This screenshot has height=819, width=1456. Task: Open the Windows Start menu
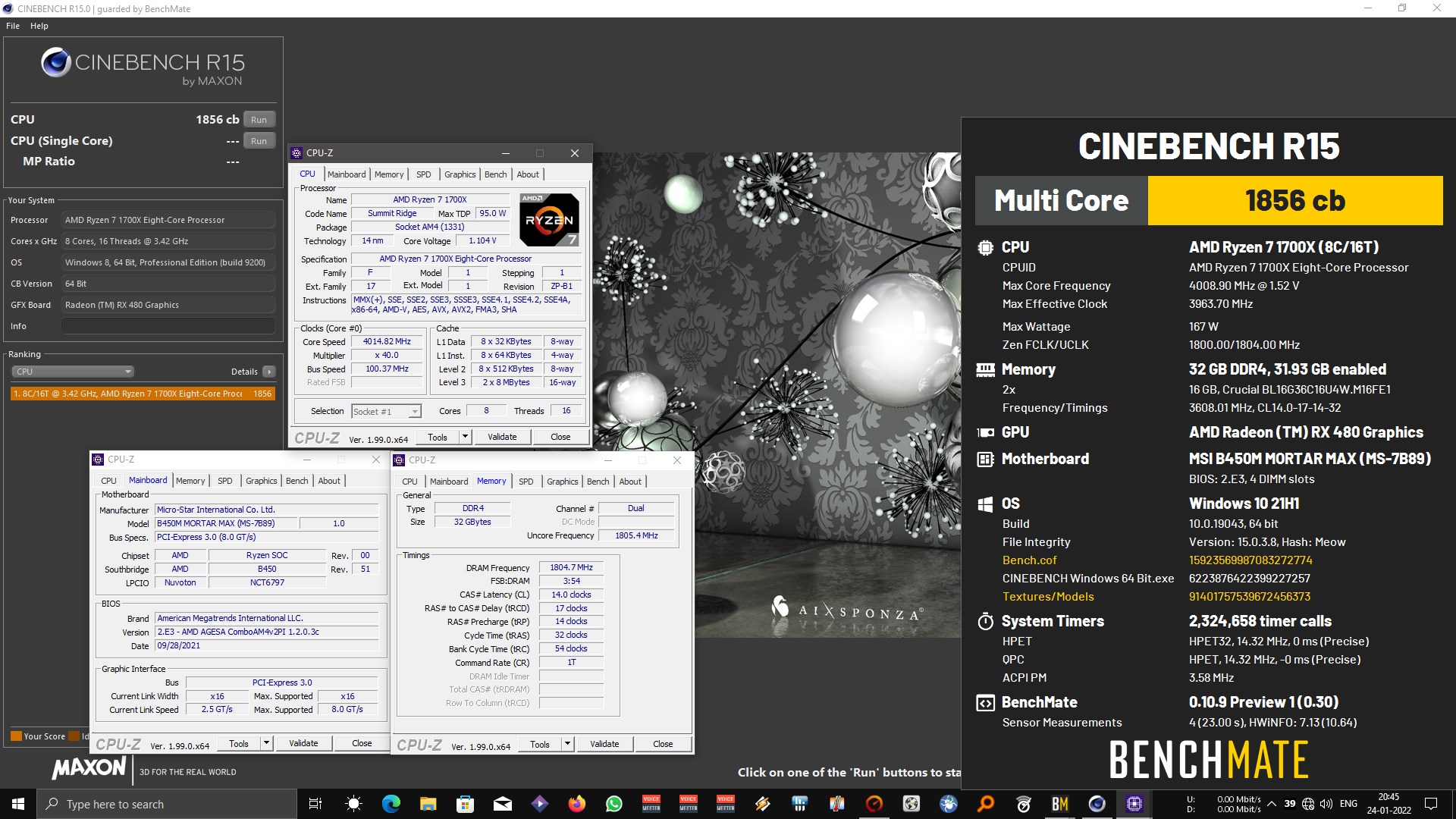pos(18,804)
